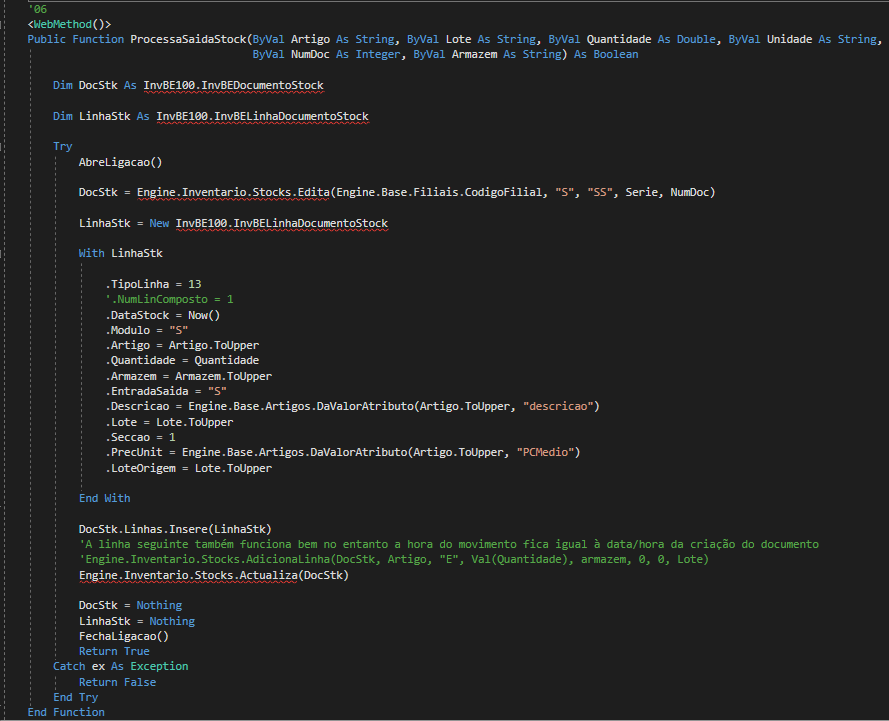Click the "descricao" string literal

pyautogui.click(x=561, y=406)
